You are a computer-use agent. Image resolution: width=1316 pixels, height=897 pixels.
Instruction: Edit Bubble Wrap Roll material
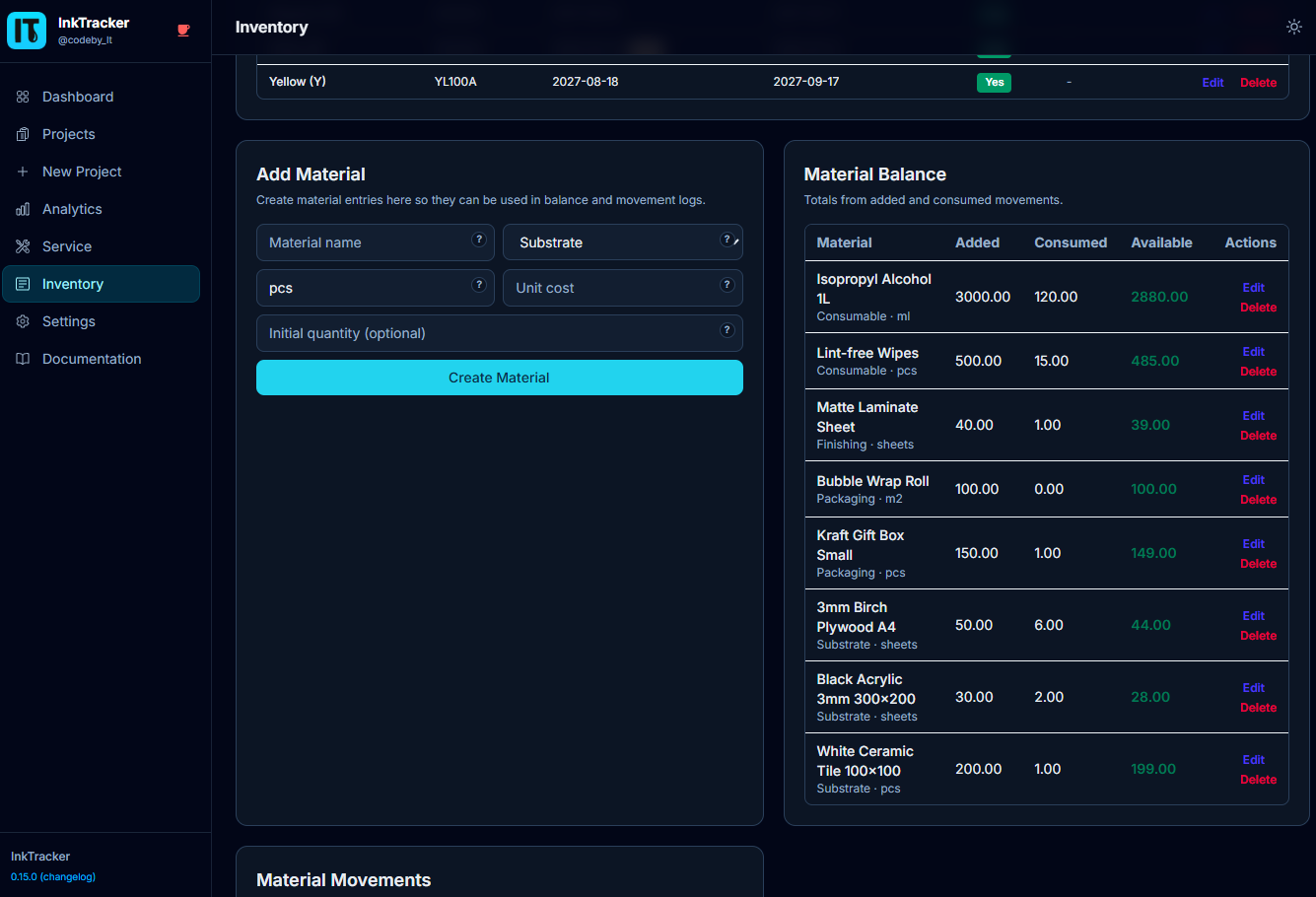pyautogui.click(x=1254, y=480)
